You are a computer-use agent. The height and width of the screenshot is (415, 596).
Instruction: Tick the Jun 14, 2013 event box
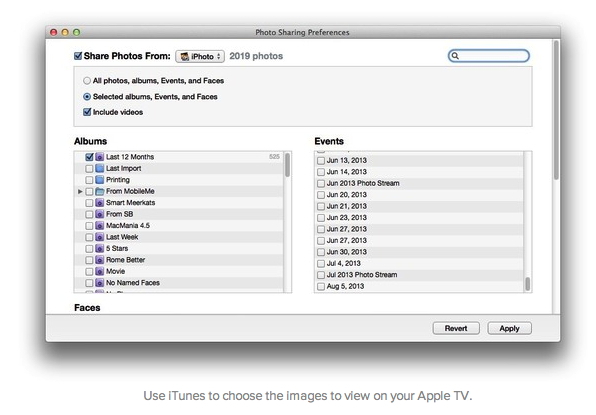321,172
